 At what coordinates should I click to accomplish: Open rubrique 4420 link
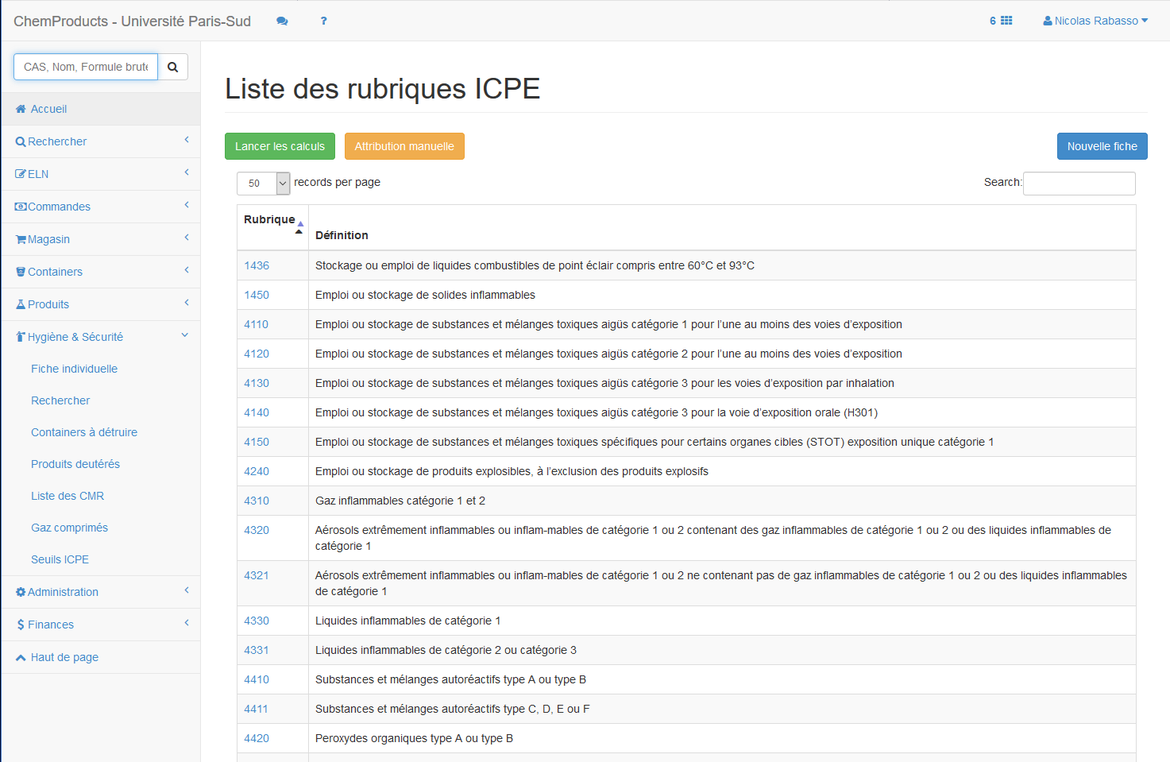257,738
